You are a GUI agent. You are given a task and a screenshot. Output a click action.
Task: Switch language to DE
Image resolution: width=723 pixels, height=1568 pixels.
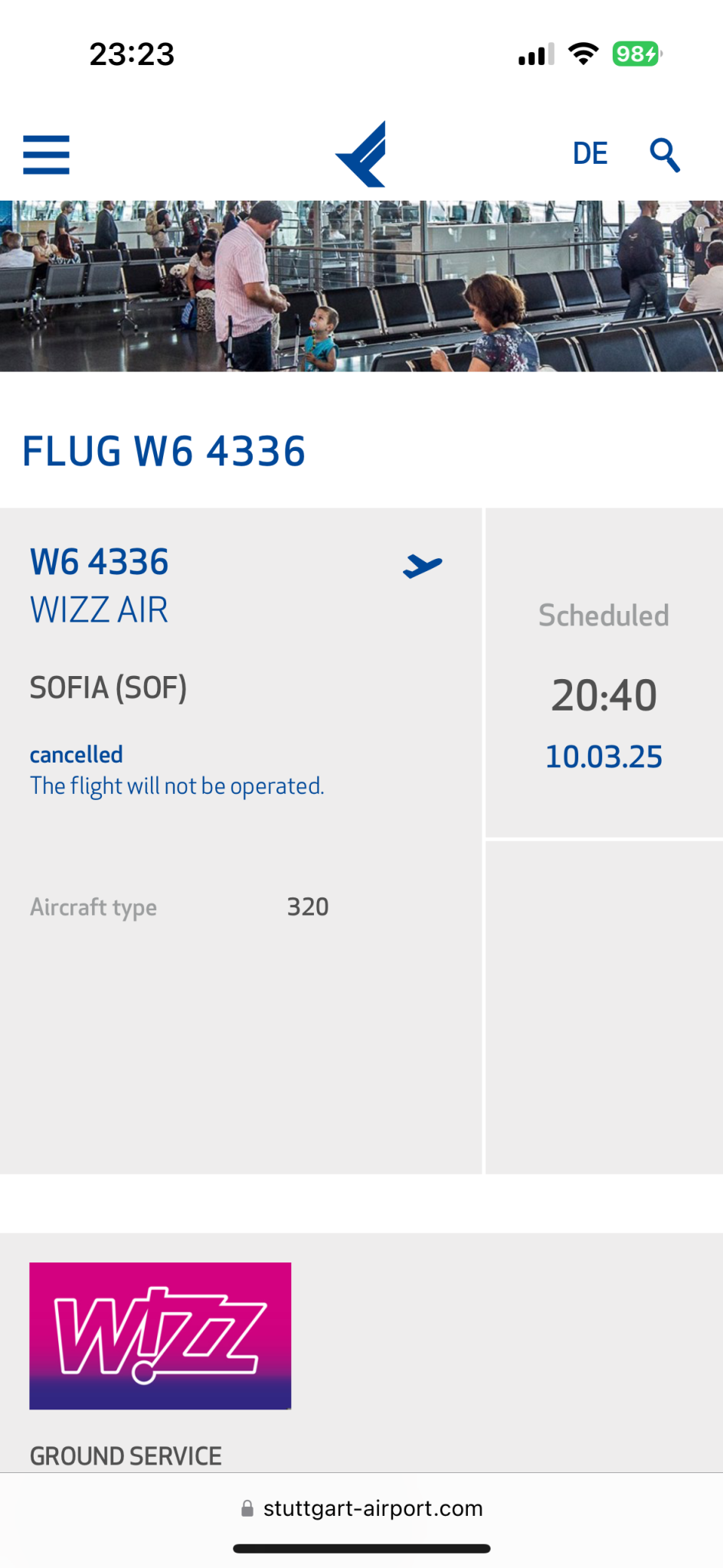pyautogui.click(x=590, y=154)
